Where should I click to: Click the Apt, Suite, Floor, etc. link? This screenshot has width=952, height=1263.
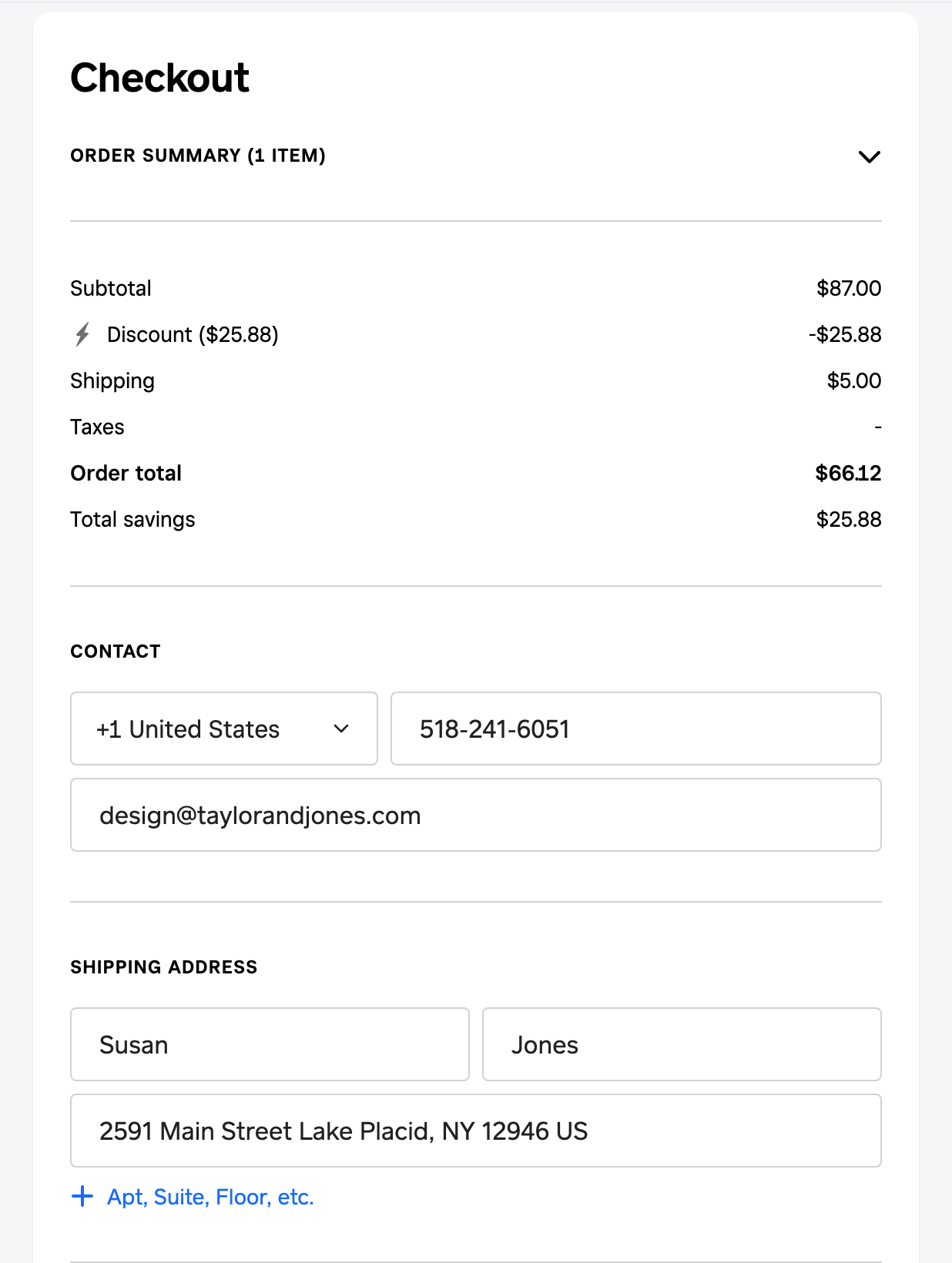(210, 1197)
